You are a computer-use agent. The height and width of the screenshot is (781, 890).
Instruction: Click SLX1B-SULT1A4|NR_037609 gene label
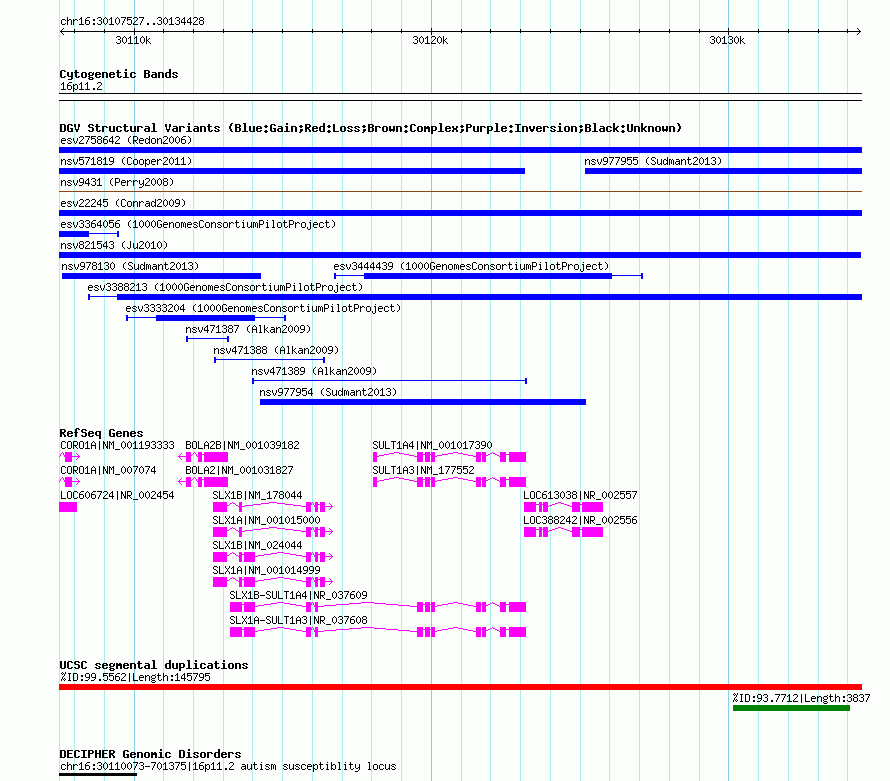299,595
